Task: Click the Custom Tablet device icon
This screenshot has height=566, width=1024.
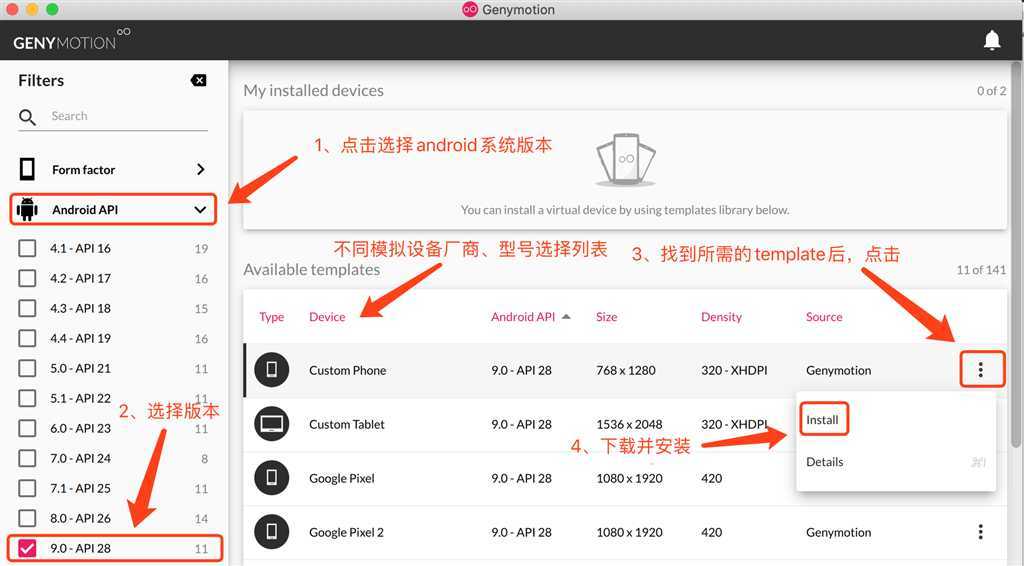Action: (x=272, y=424)
